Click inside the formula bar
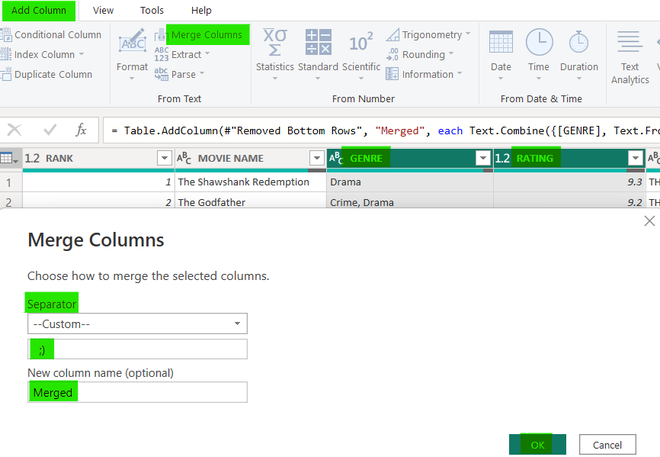660x457 pixels. pyautogui.click(x=381, y=130)
